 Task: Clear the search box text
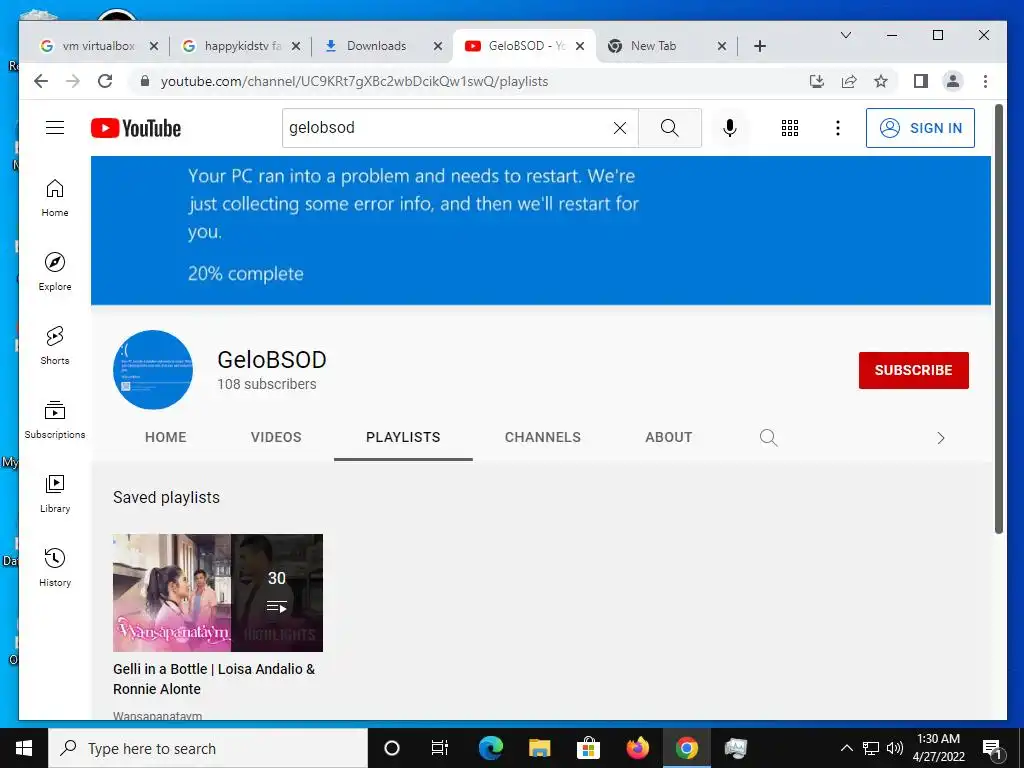pos(620,128)
